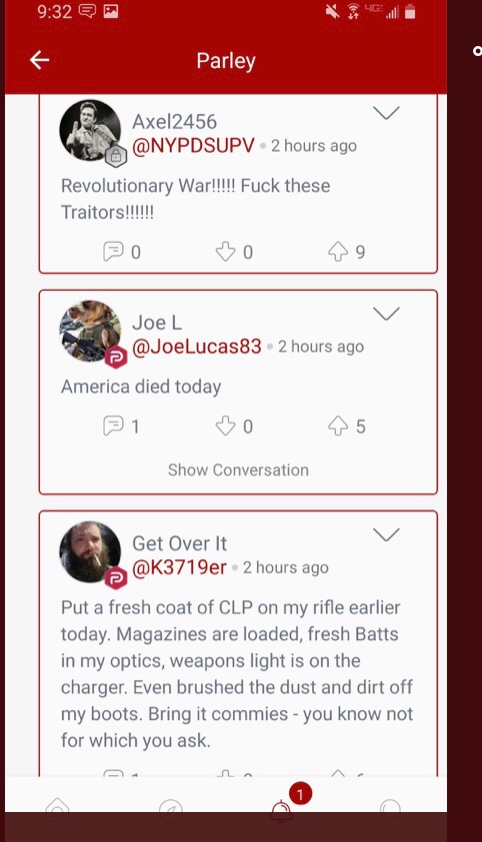Image resolution: width=482 pixels, height=842 pixels.
Task: Expand options chevron on Joe L's post
Action: point(386,314)
